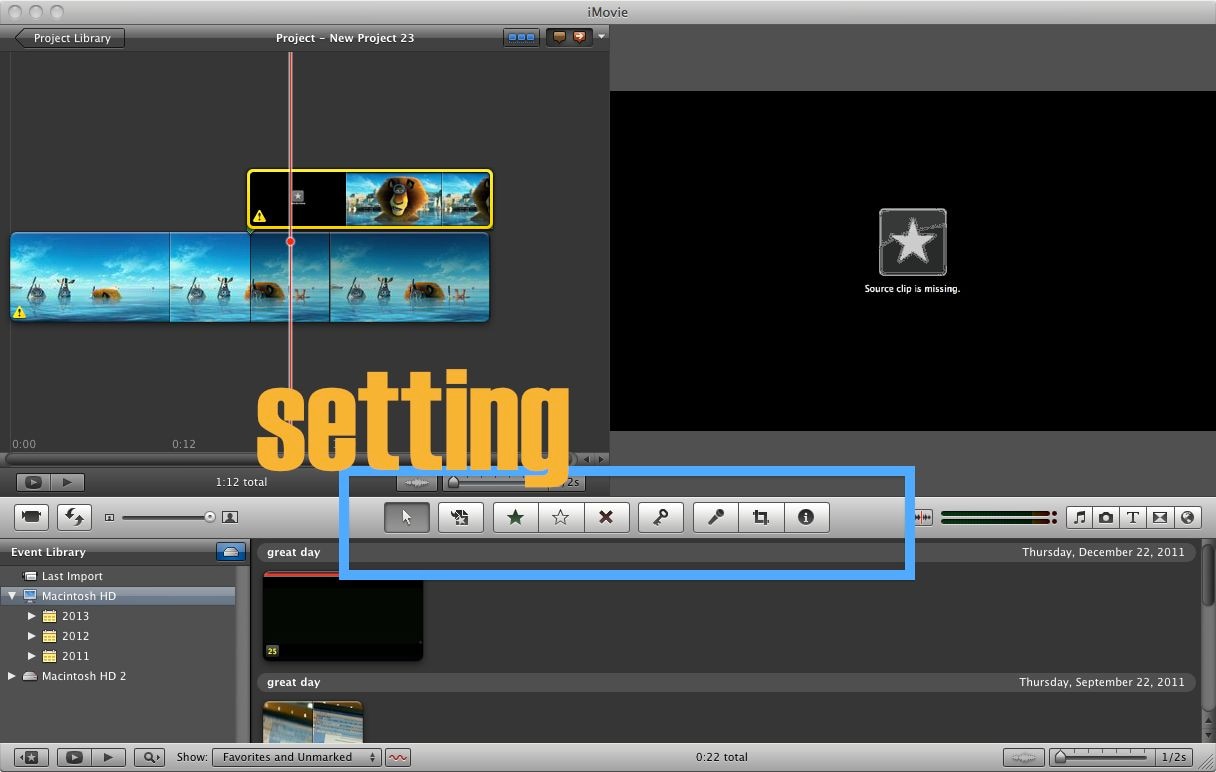
Task: Click 'Thursday, September 22, 2011' date
Action: [1101, 682]
